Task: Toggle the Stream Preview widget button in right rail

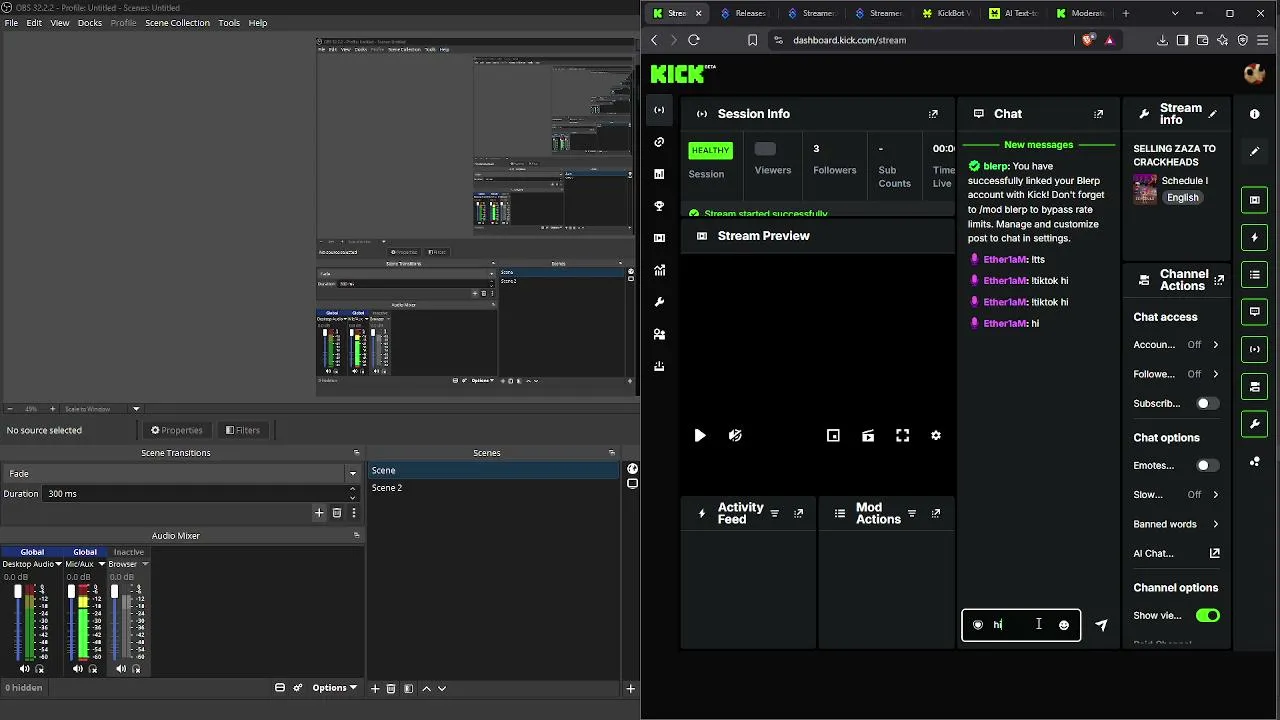Action: (x=1255, y=200)
